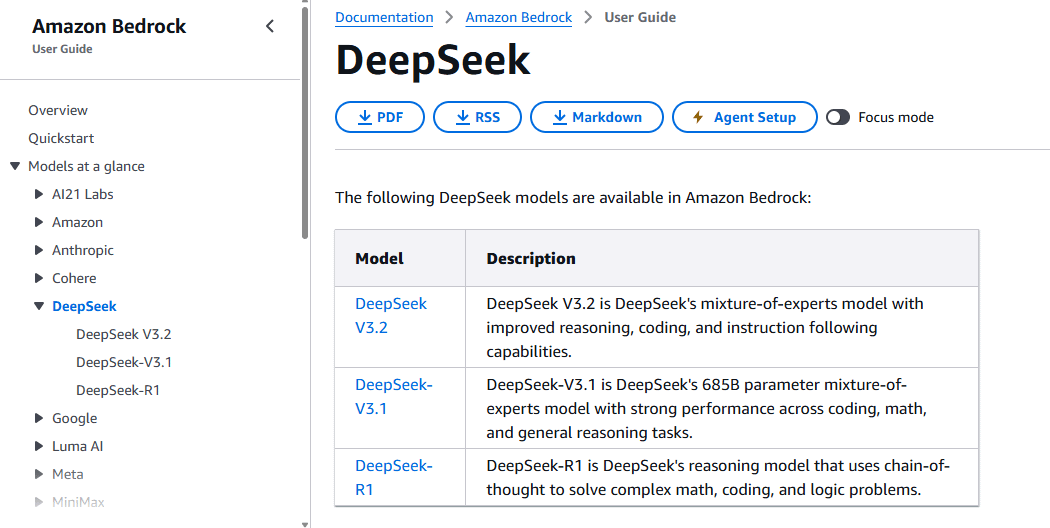Collapse the Models at a glance section
The height and width of the screenshot is (528, 1050).
pos(15,166)
